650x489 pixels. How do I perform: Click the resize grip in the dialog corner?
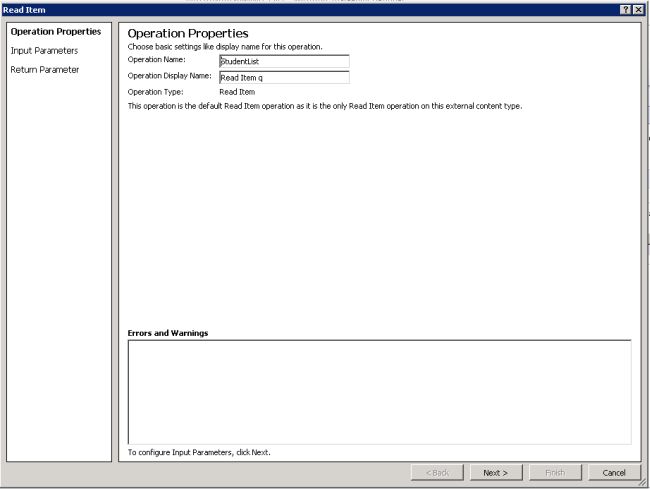644,483
